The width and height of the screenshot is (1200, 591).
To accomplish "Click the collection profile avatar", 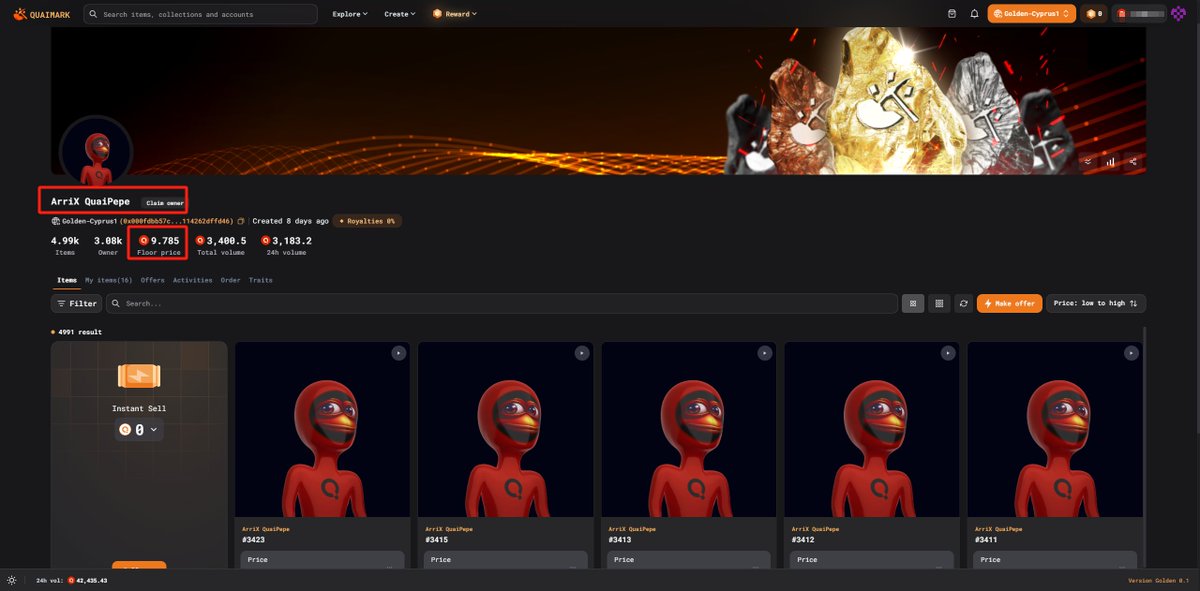I will click(x=97, y=151).
